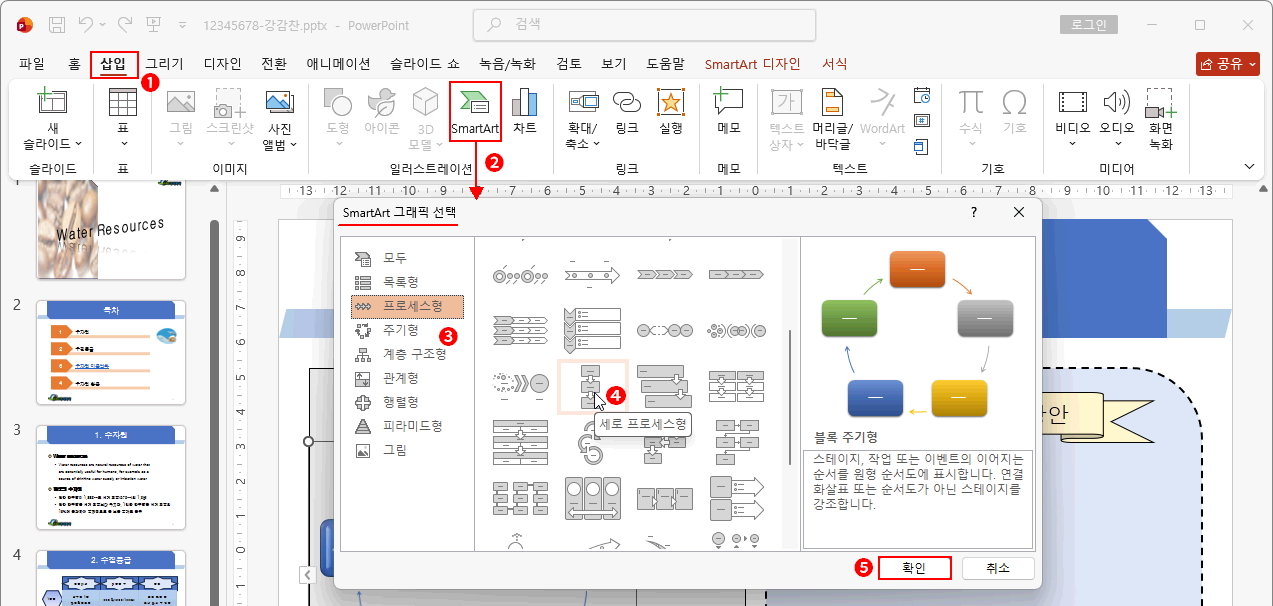Expand the 표 (Table) dropdown
1273x606 pixels.
123,143
